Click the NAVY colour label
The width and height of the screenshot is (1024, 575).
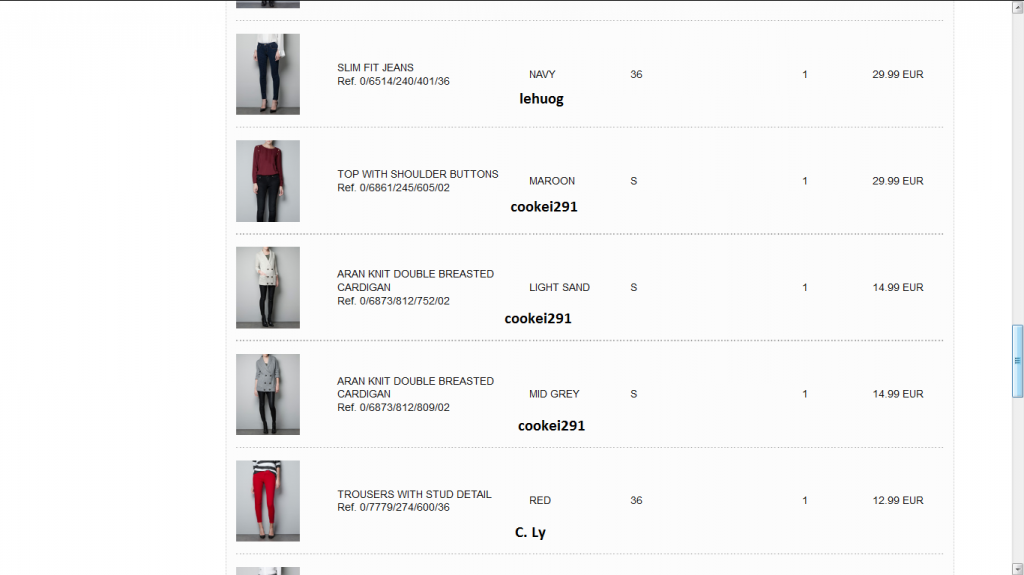tap(542, 74)
